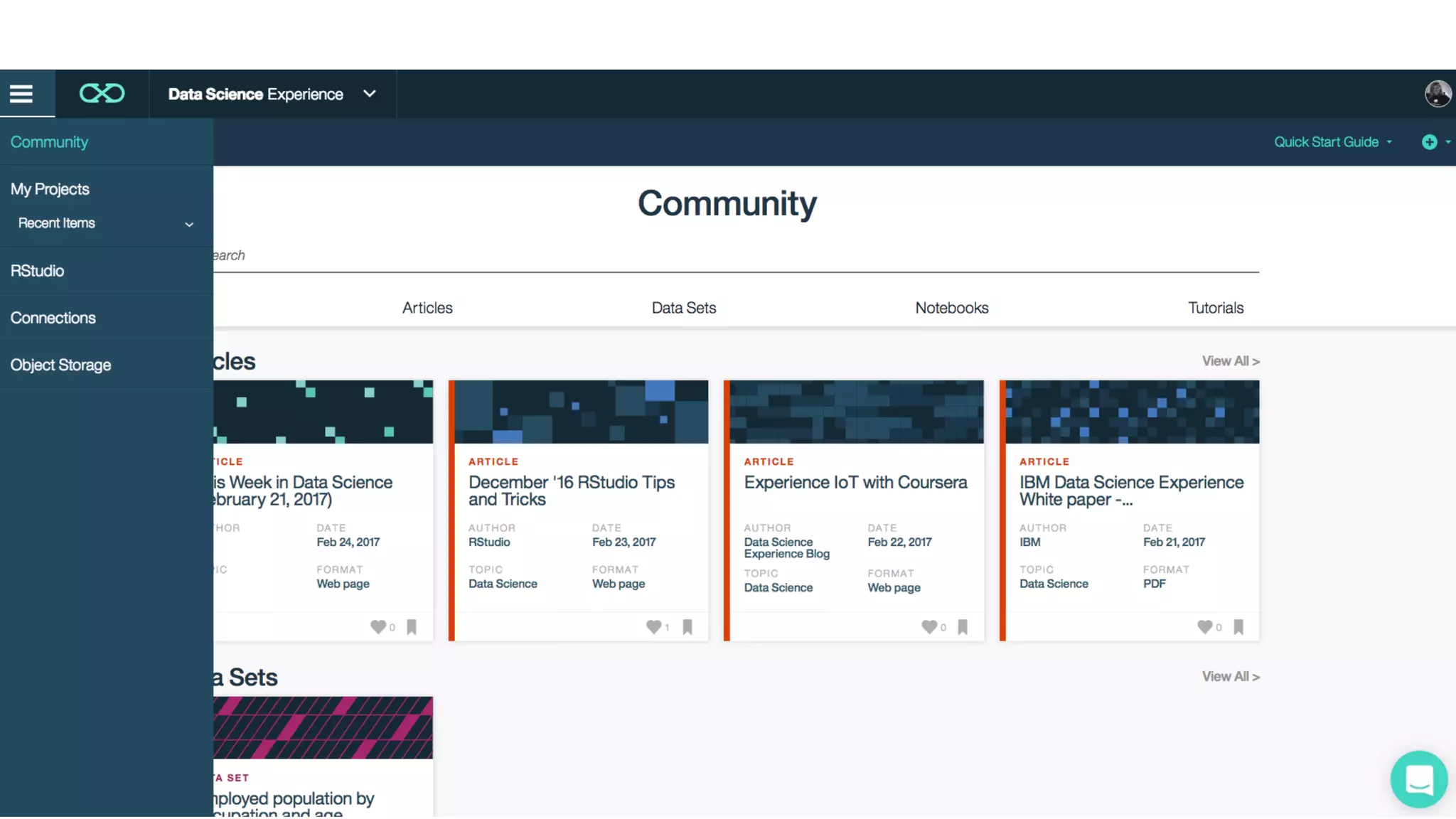Image resolution: width=1456 pixels, height=819 pixels.
Task: Select the Data Sets tab
Action: coord(683,308)
